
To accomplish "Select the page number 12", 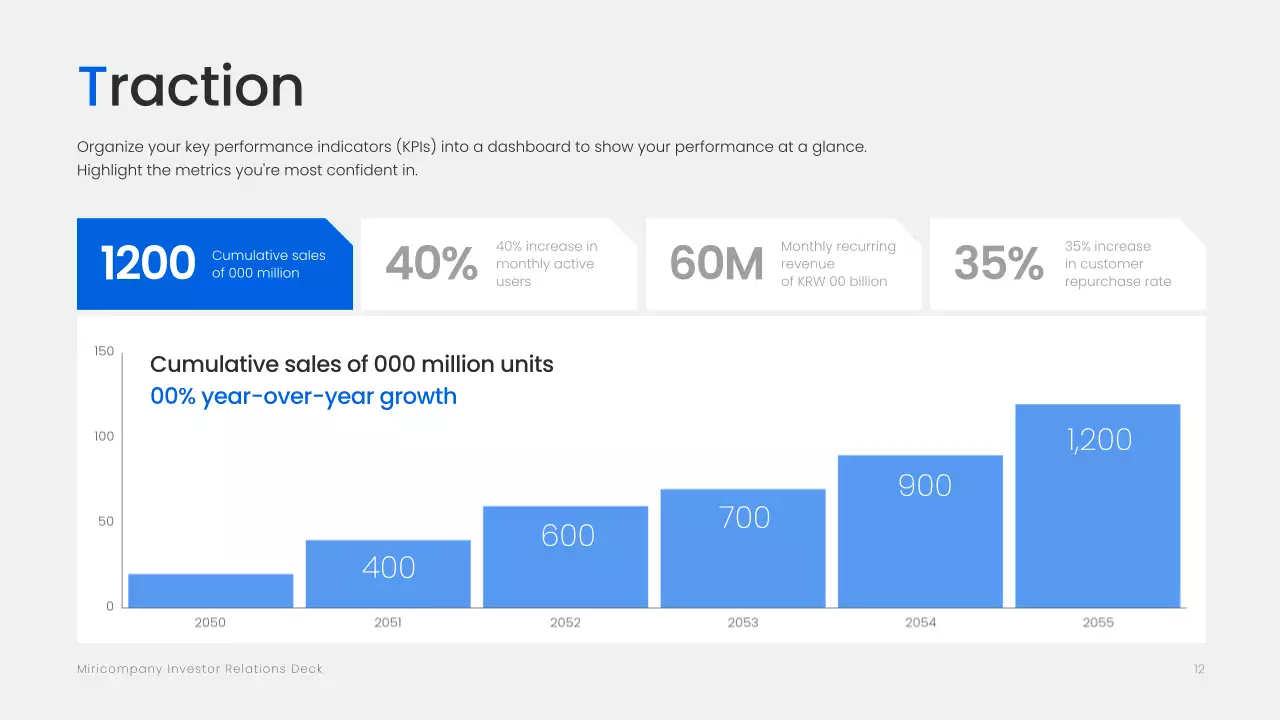I will pos(1199,668).
